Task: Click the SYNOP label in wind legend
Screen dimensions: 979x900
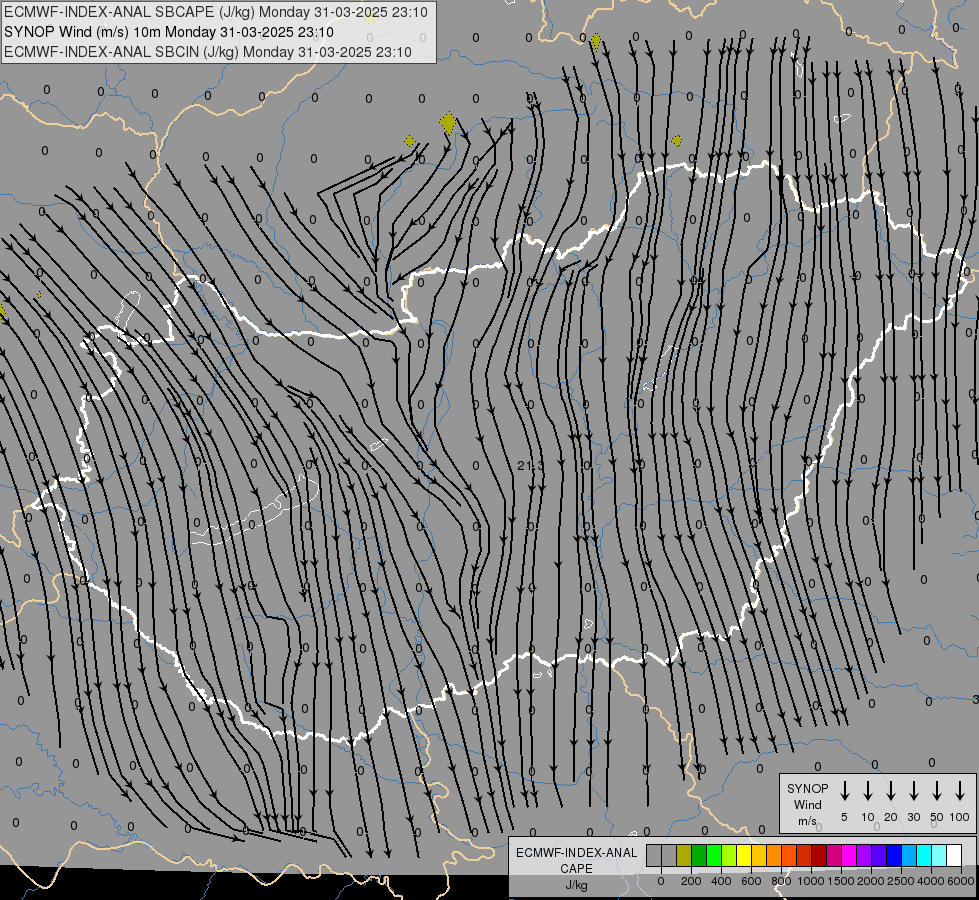Action: pos(807,789)
